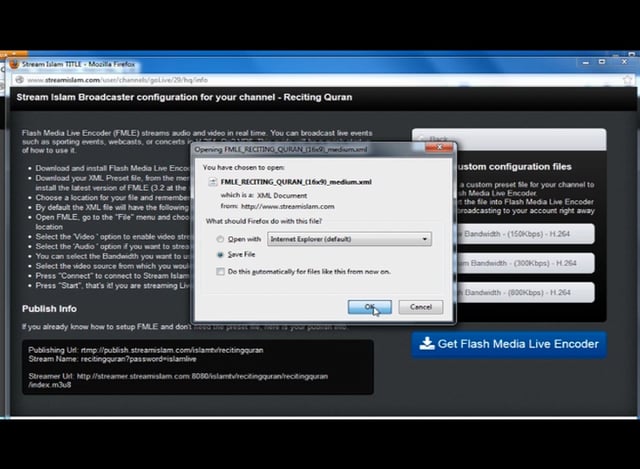Click the download arrow icon on encoder button
Screen dimensions: 640x469
(x=427, y=343)
